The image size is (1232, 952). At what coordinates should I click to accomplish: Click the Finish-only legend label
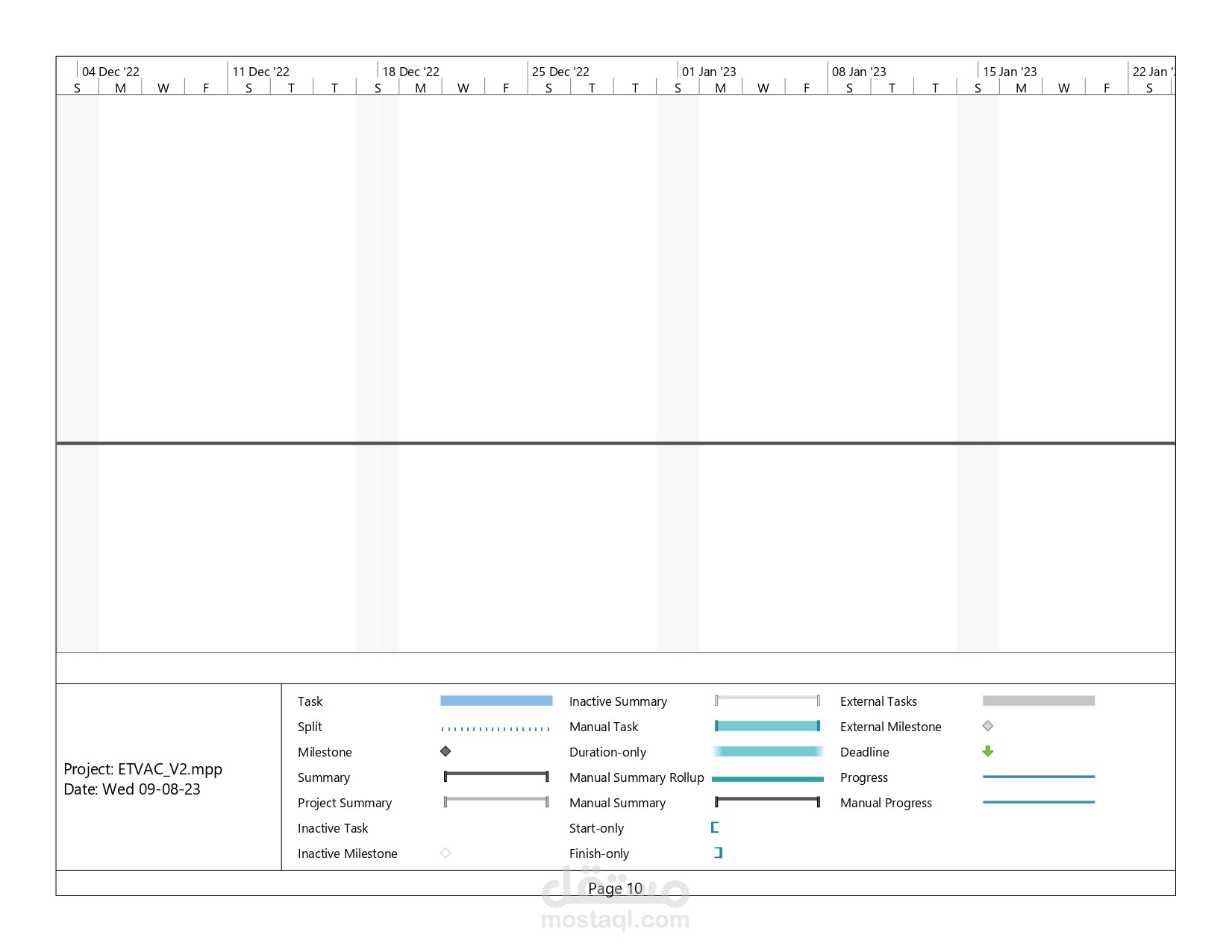[x=599, y=854]
